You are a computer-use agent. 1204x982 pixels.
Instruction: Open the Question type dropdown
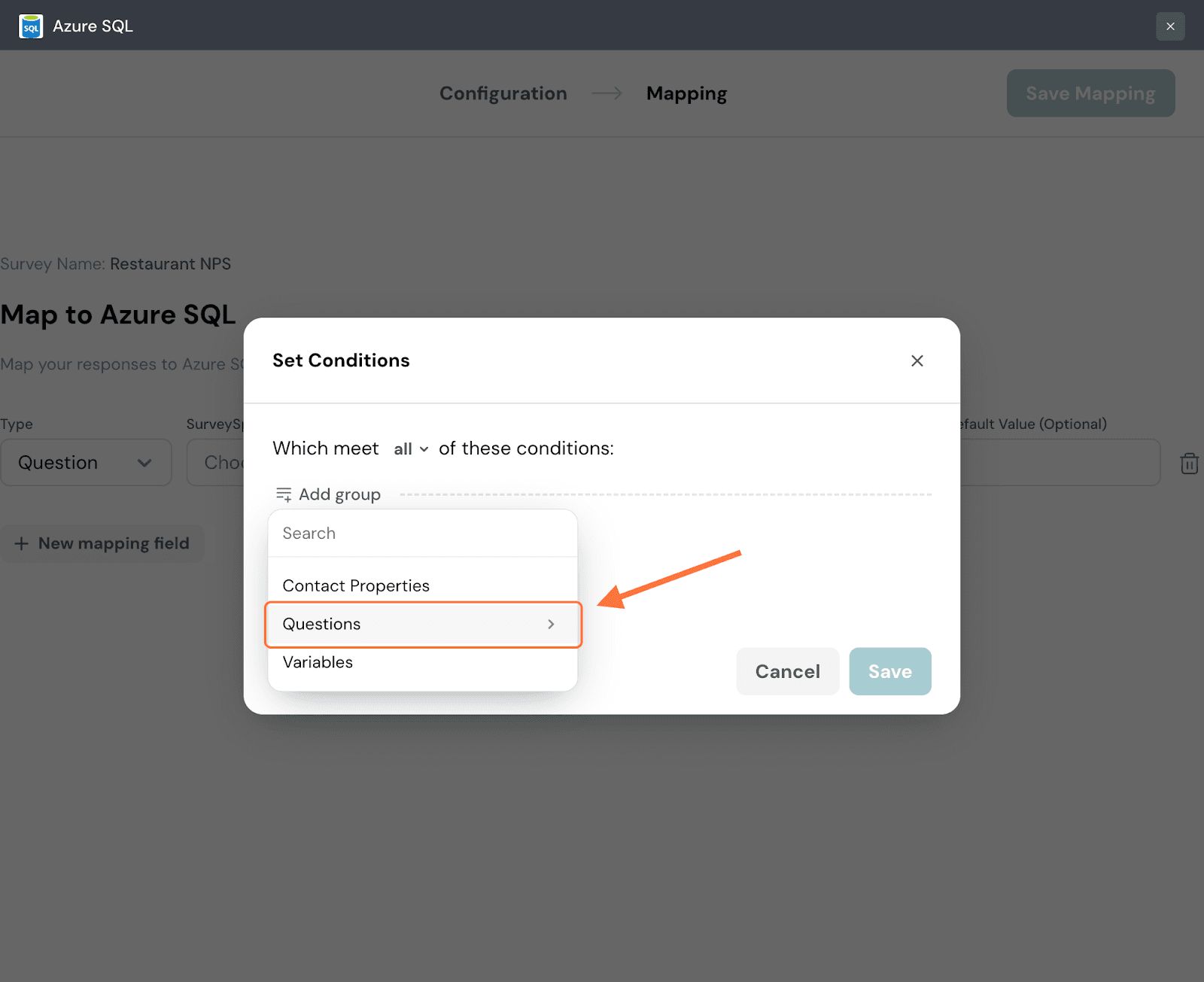(x=86, y=463)
